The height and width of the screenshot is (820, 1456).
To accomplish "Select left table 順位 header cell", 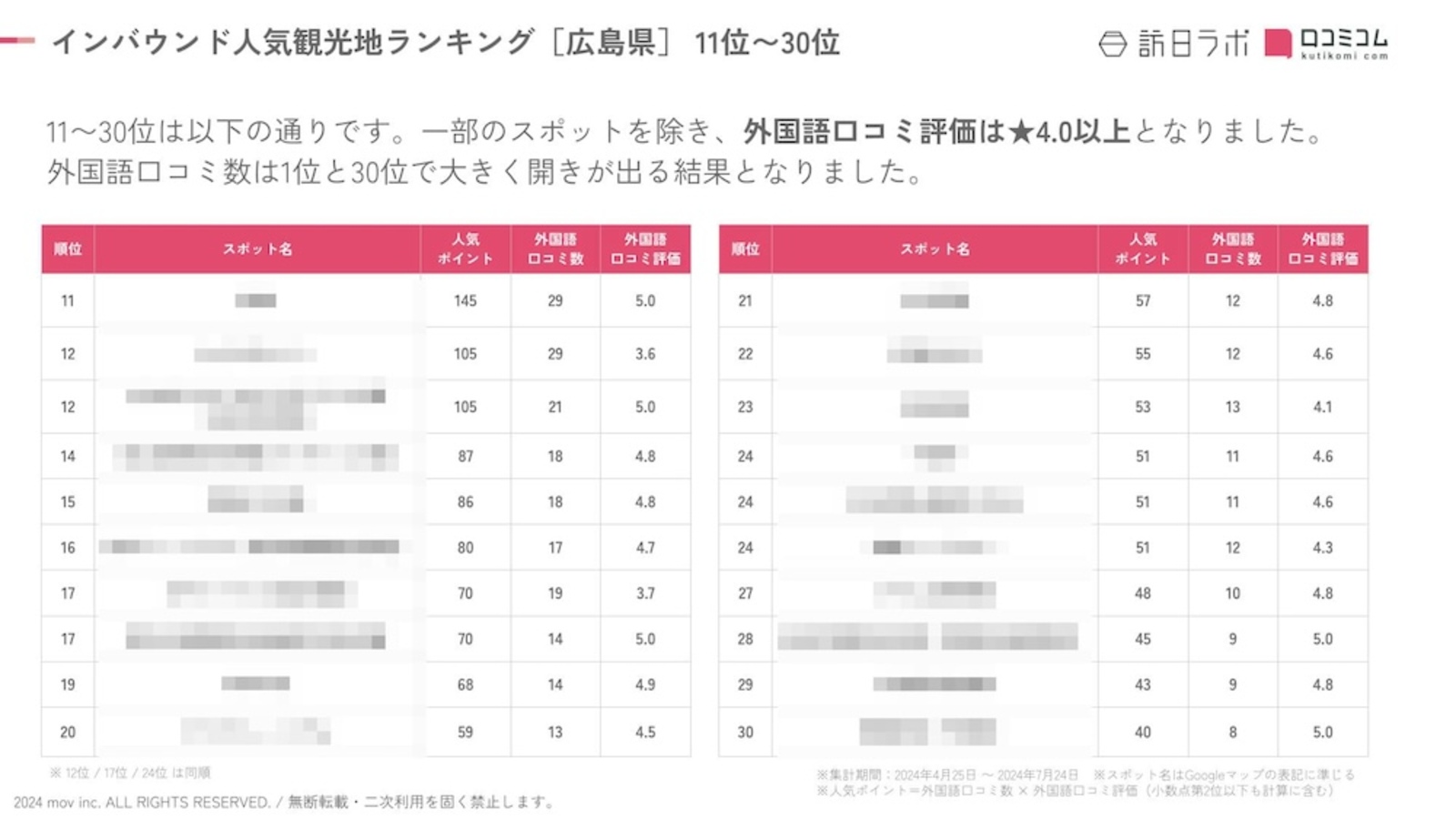I will [68, 248].
